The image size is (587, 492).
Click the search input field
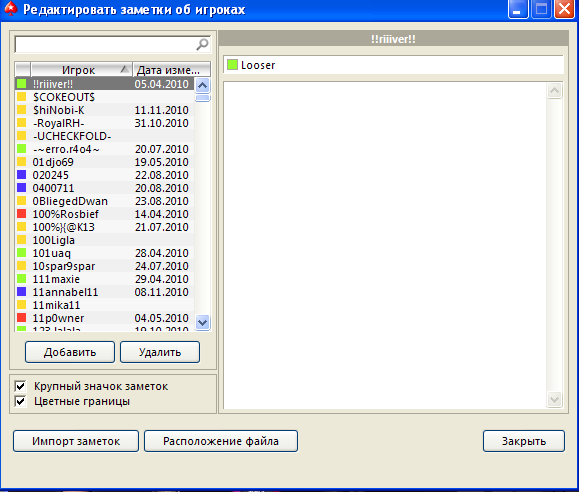tap(112, 45)
